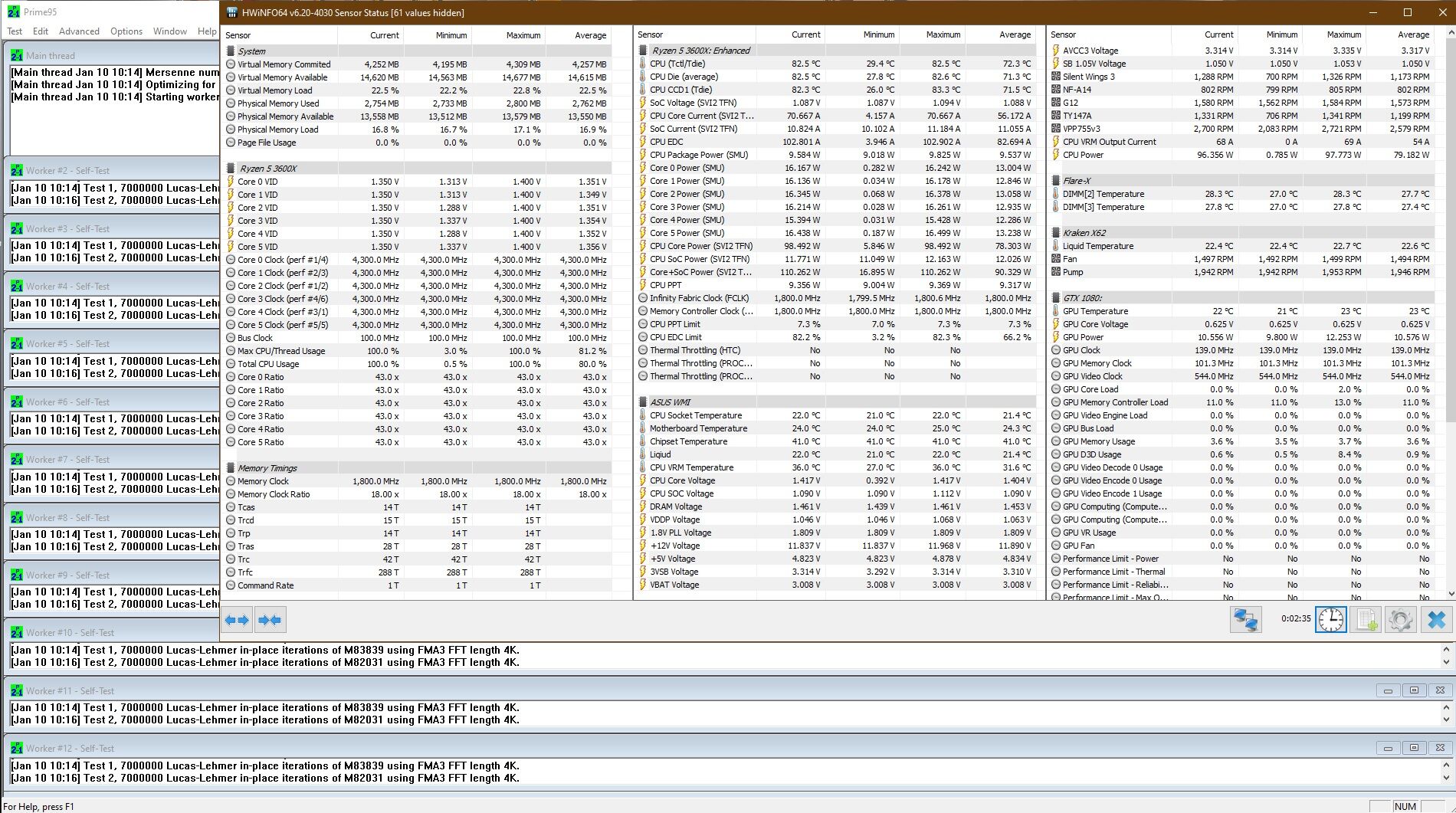1456x813 pixels.
Task: Click the lightning icon beside Core 0 VID
Action: (x=231, y=182)
